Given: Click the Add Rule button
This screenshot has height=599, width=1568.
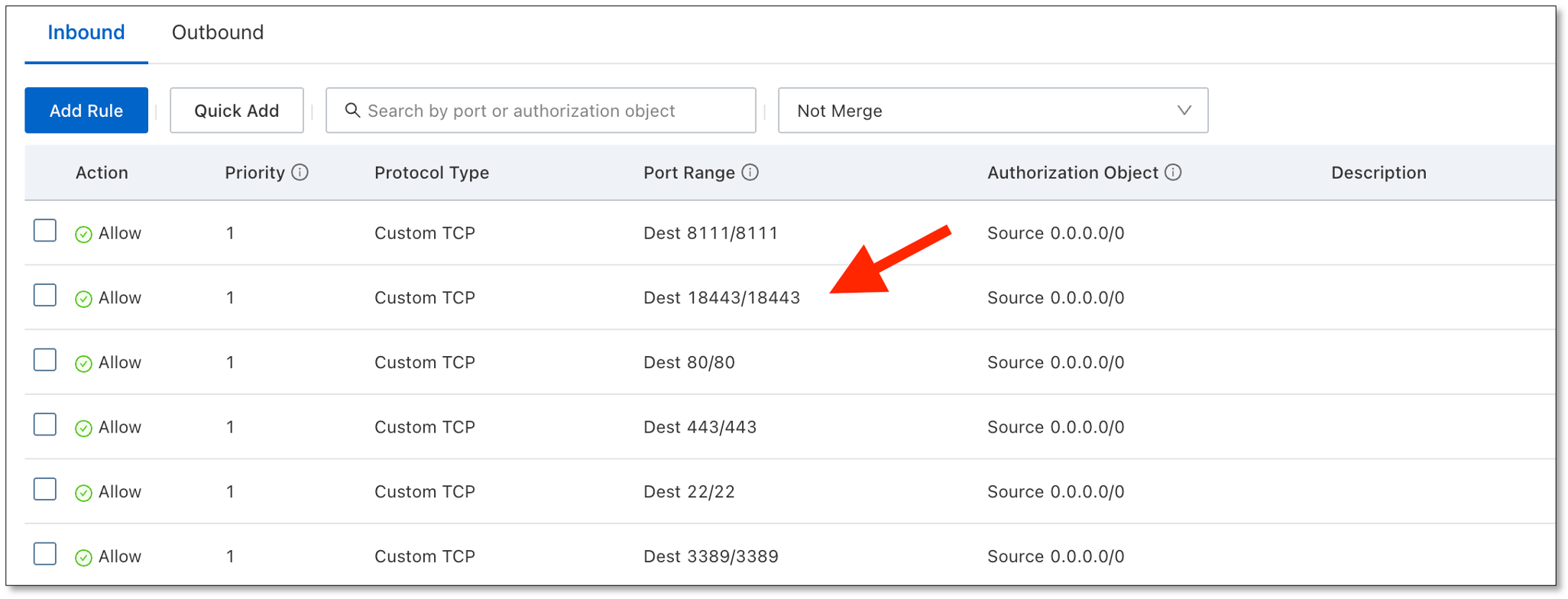Looking at the screenshot, I should point(86,111).
